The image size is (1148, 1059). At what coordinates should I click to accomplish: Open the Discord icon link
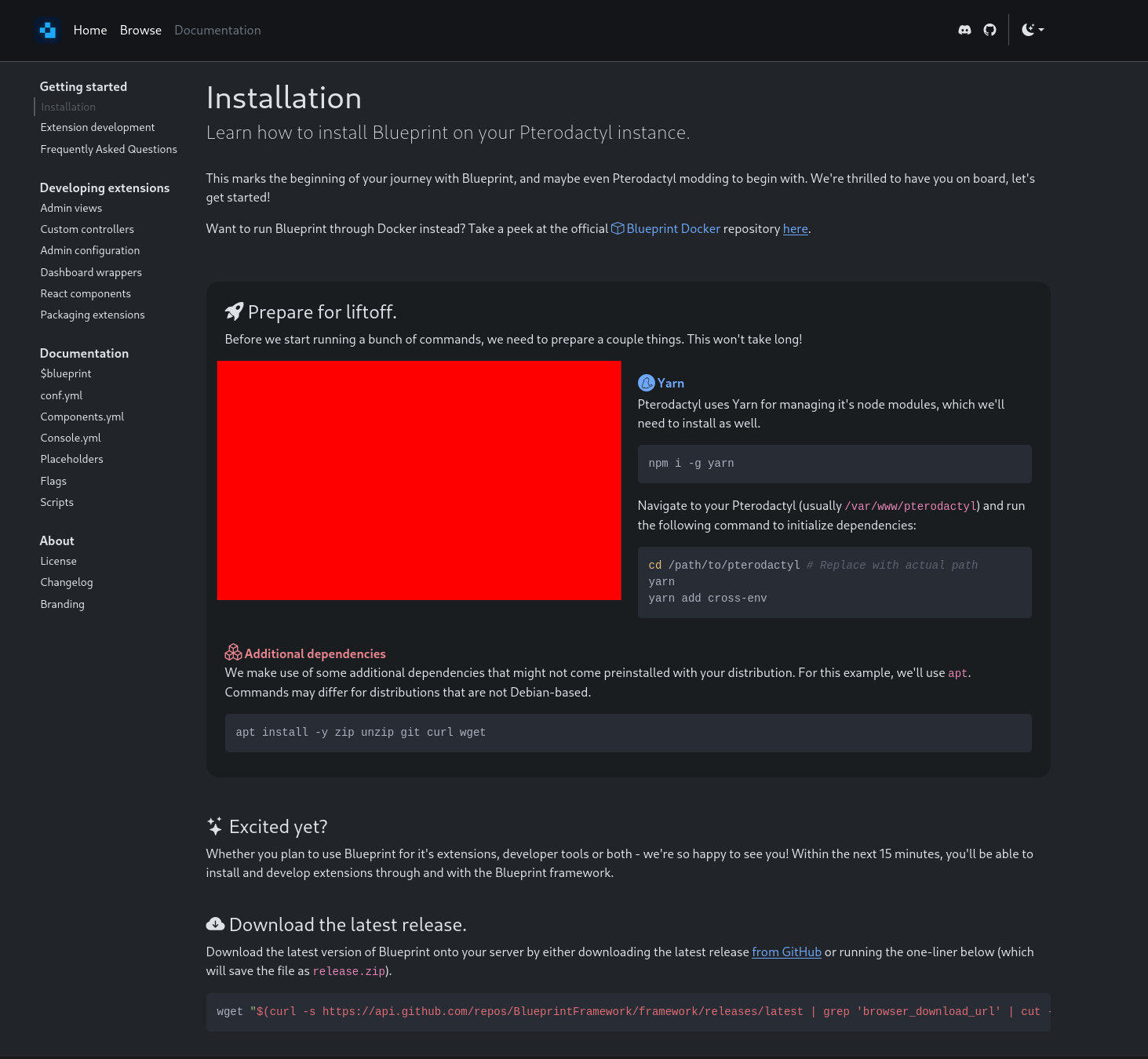tap(964, 30)
